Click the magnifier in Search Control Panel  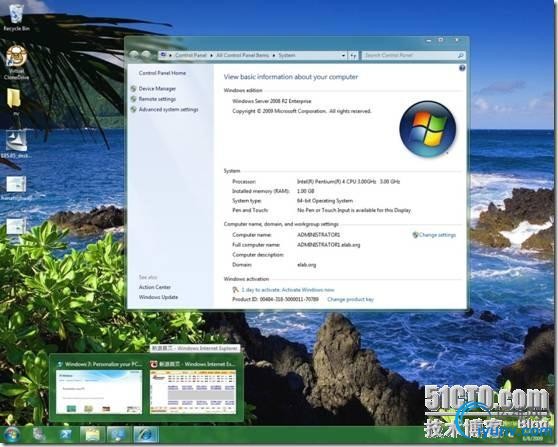(x=460, y=56)
